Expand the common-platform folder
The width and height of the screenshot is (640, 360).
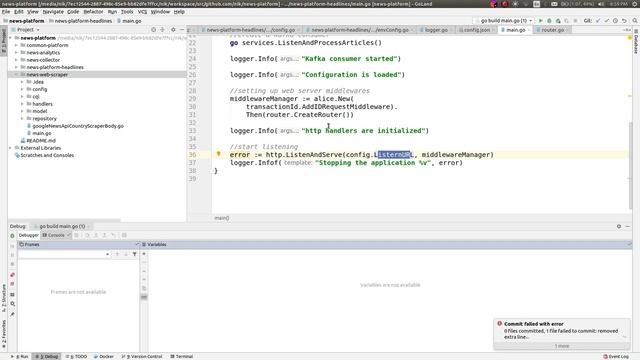16,45
